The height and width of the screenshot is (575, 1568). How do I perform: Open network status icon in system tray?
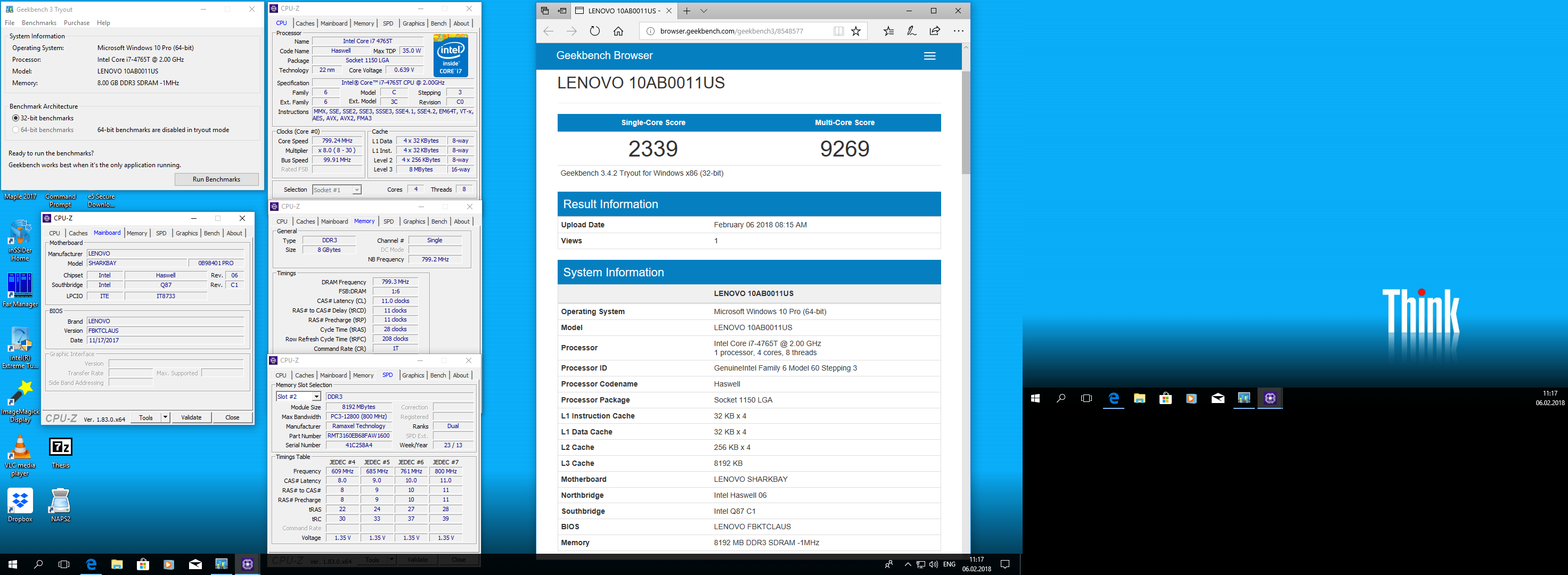click(921, 564)
